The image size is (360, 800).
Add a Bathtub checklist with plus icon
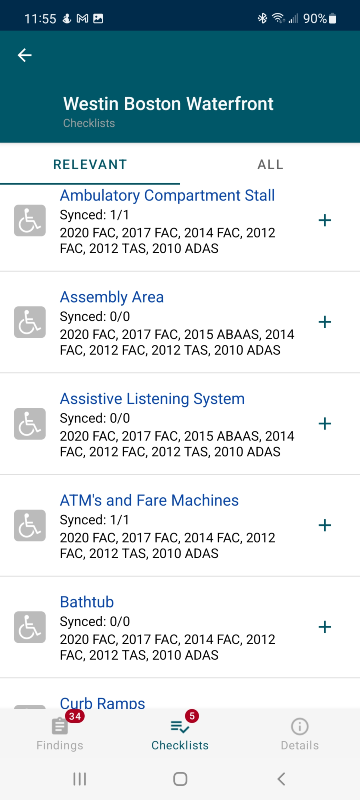(x=325, y=627)
